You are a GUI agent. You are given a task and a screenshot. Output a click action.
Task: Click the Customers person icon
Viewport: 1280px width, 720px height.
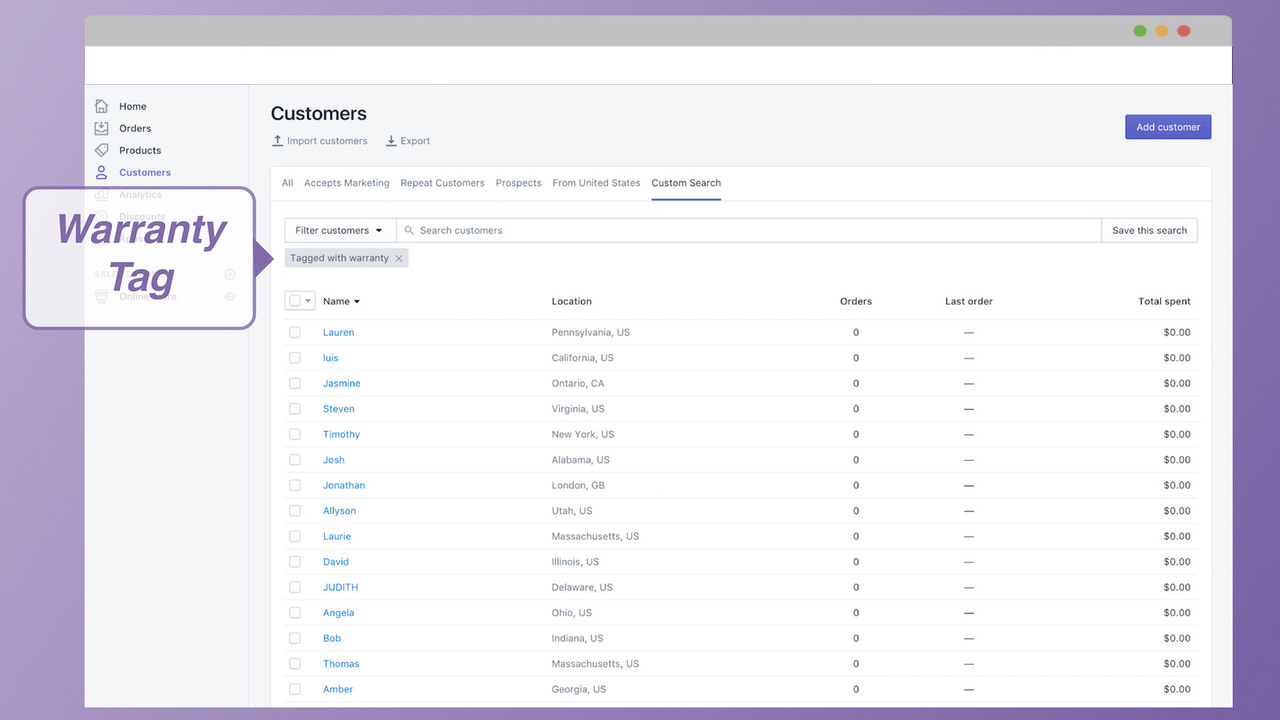tap(101, 172)
